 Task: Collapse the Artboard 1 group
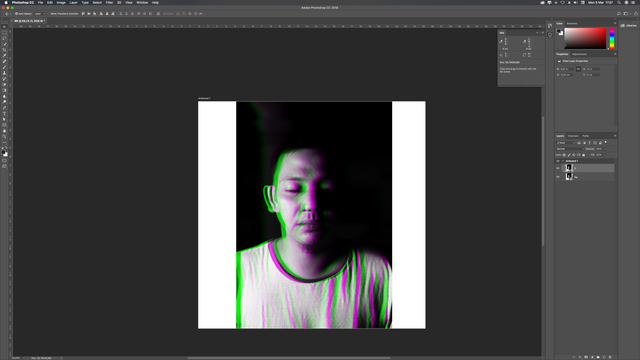(x=562, y=161)
